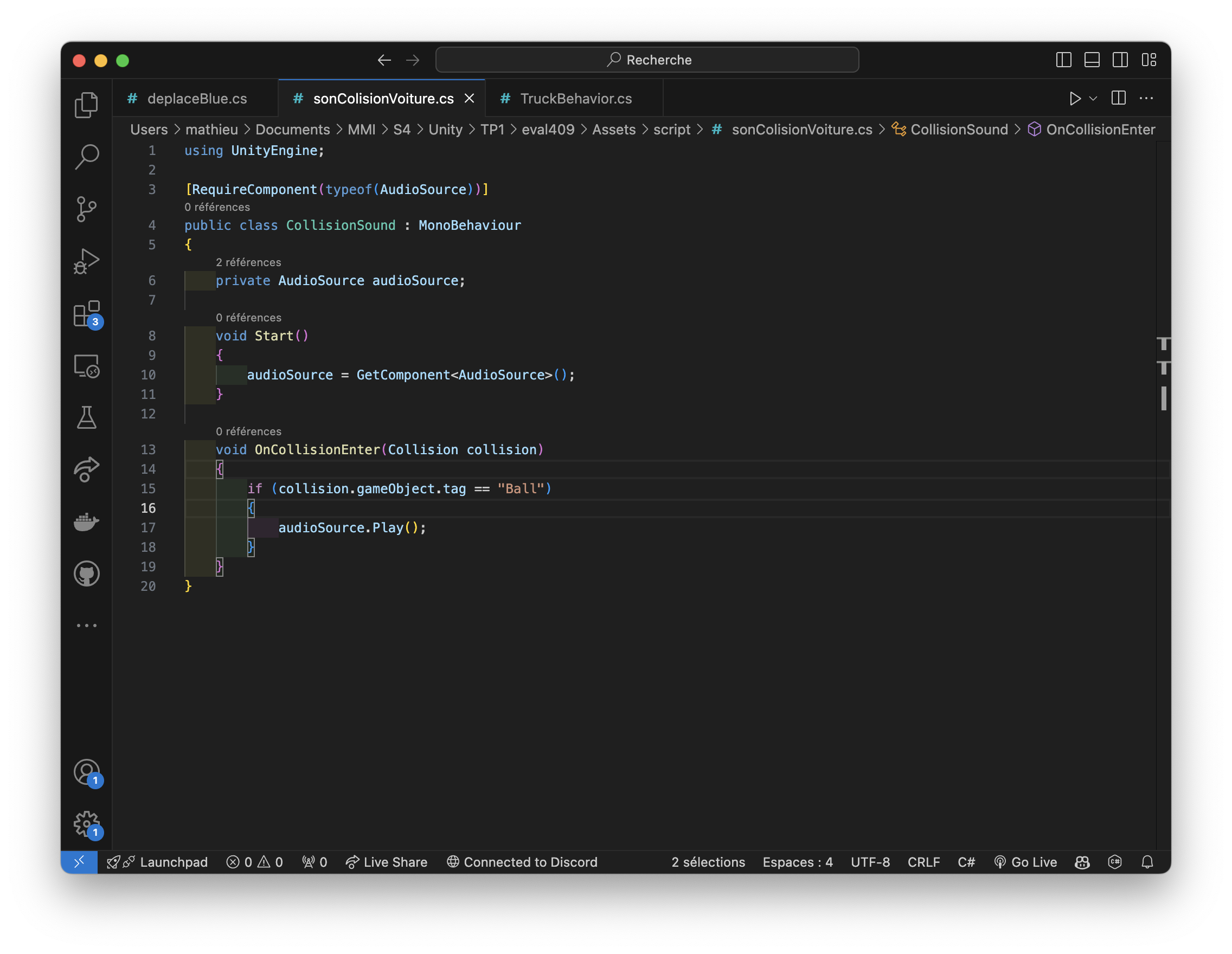
Task: Customize layout from title bar
Action: (x=1149, y=60)
